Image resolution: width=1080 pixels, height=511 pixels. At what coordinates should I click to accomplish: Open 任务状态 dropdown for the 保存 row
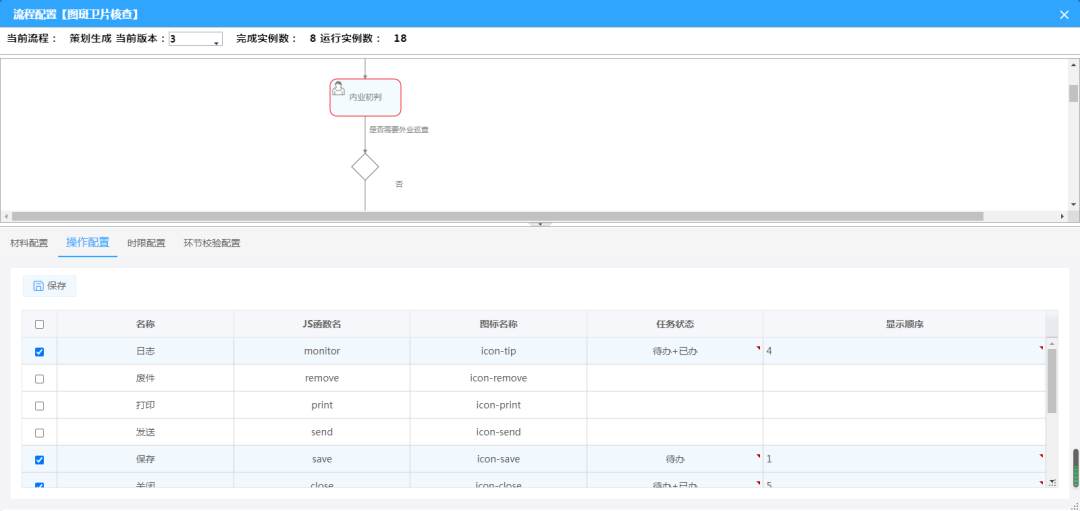pos(674,459)
